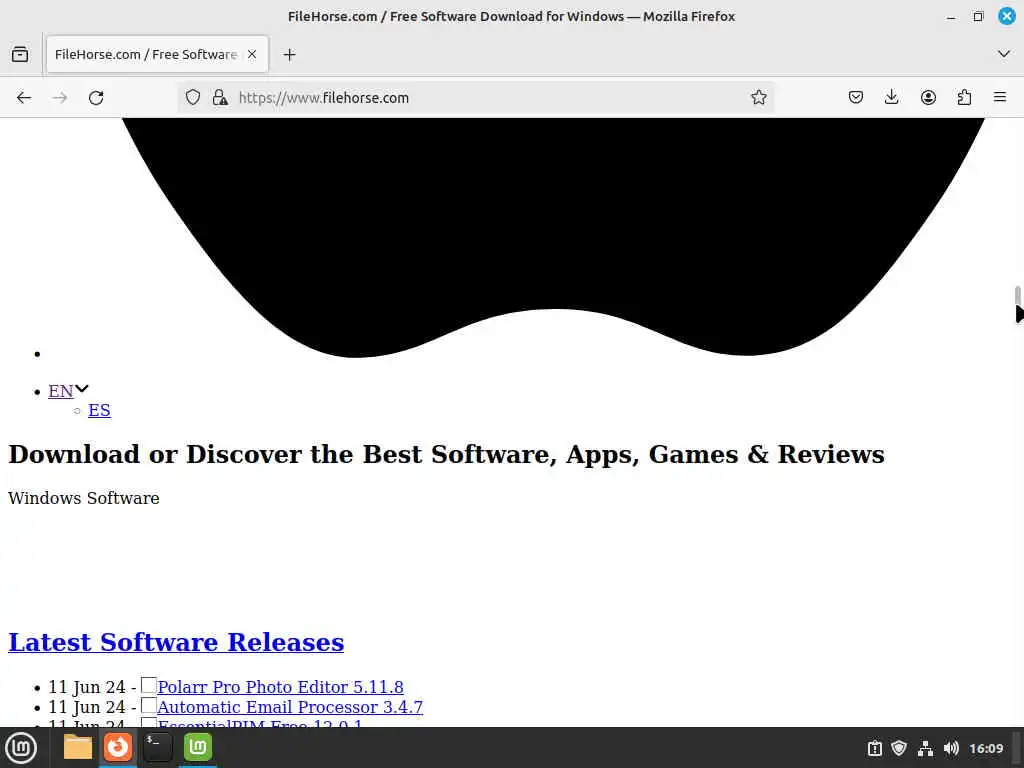List all tabs dropdown arrow
This screenshot has height=768, width=1024.
(1004, 54)
